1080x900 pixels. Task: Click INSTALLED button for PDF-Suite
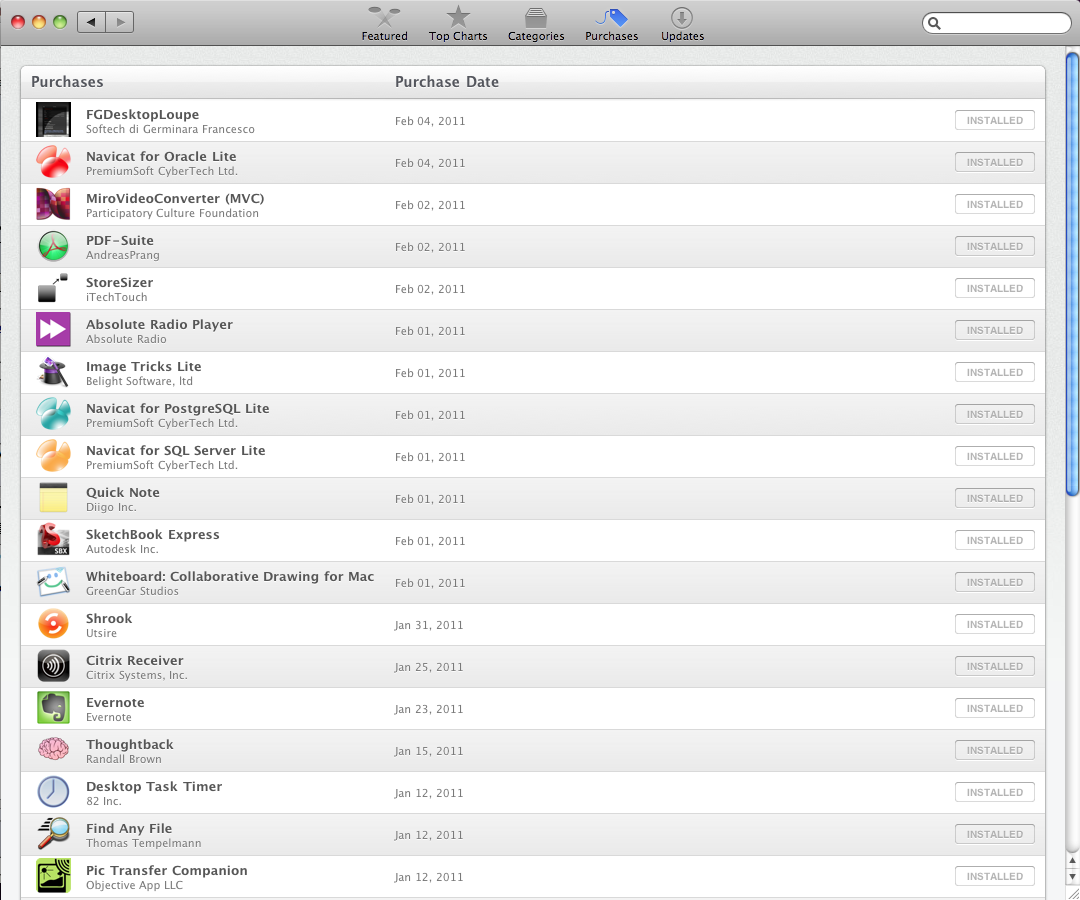tap(995, 246)
